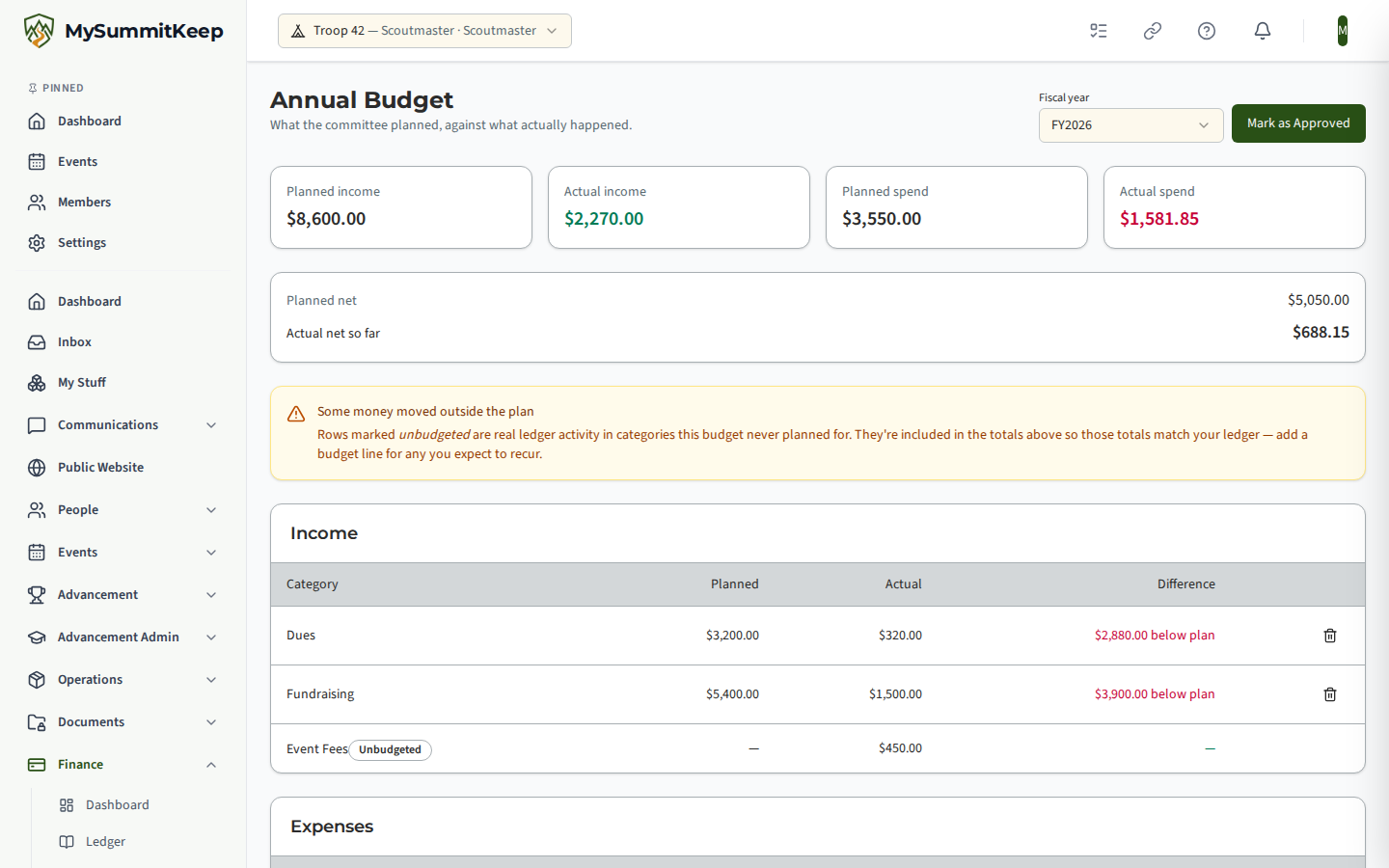Click the Event Fees actual $450.00 value

[x=900, y=748]
